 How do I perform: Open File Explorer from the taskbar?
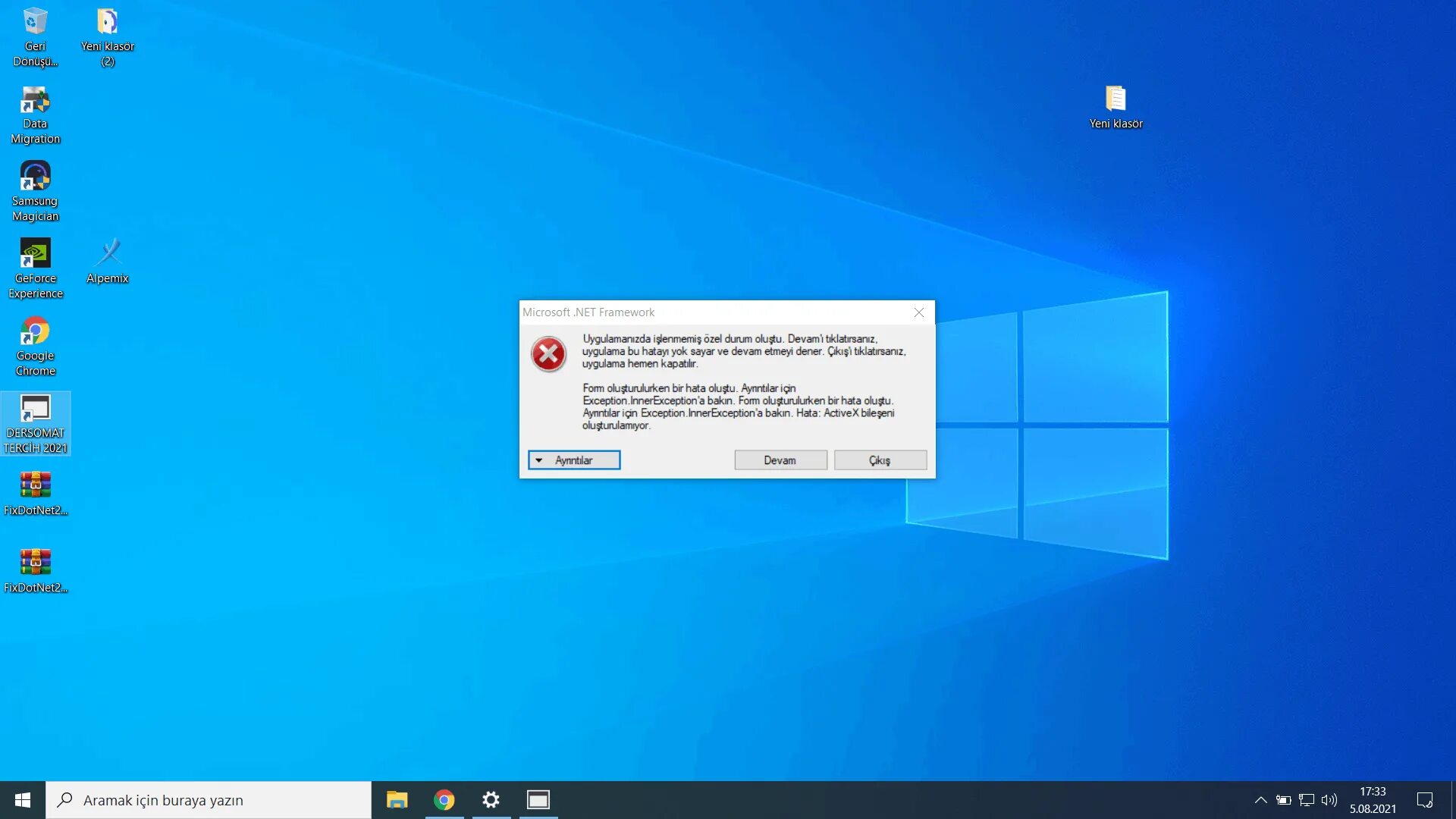[397, 800]
